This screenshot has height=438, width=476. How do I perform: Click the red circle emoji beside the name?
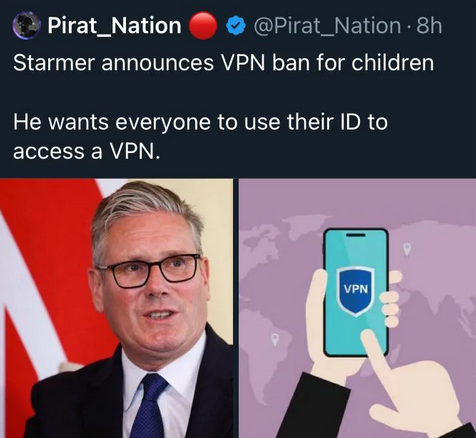click(x=203, y=26)
